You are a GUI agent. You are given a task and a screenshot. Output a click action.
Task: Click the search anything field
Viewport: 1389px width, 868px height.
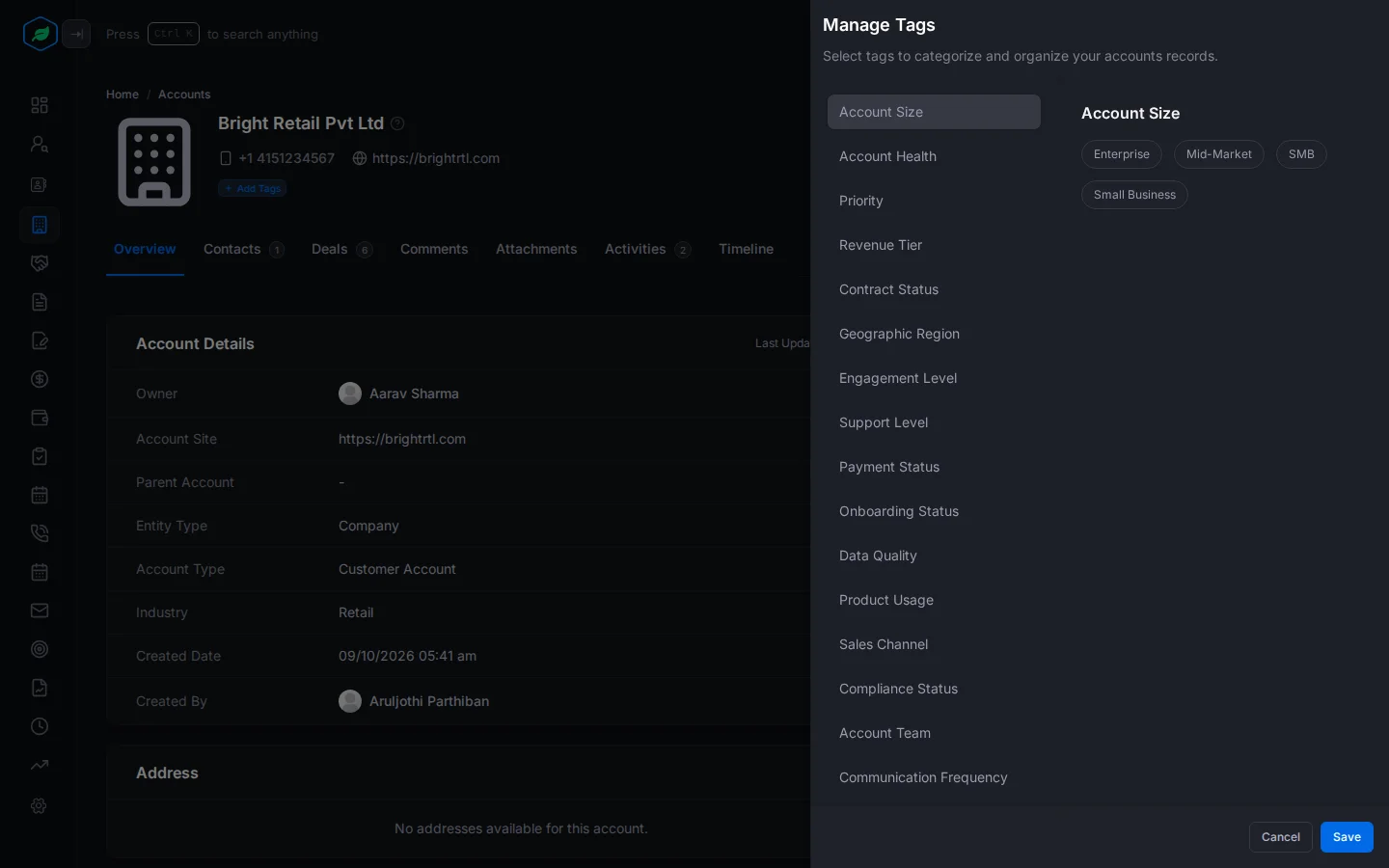[212, 34]
